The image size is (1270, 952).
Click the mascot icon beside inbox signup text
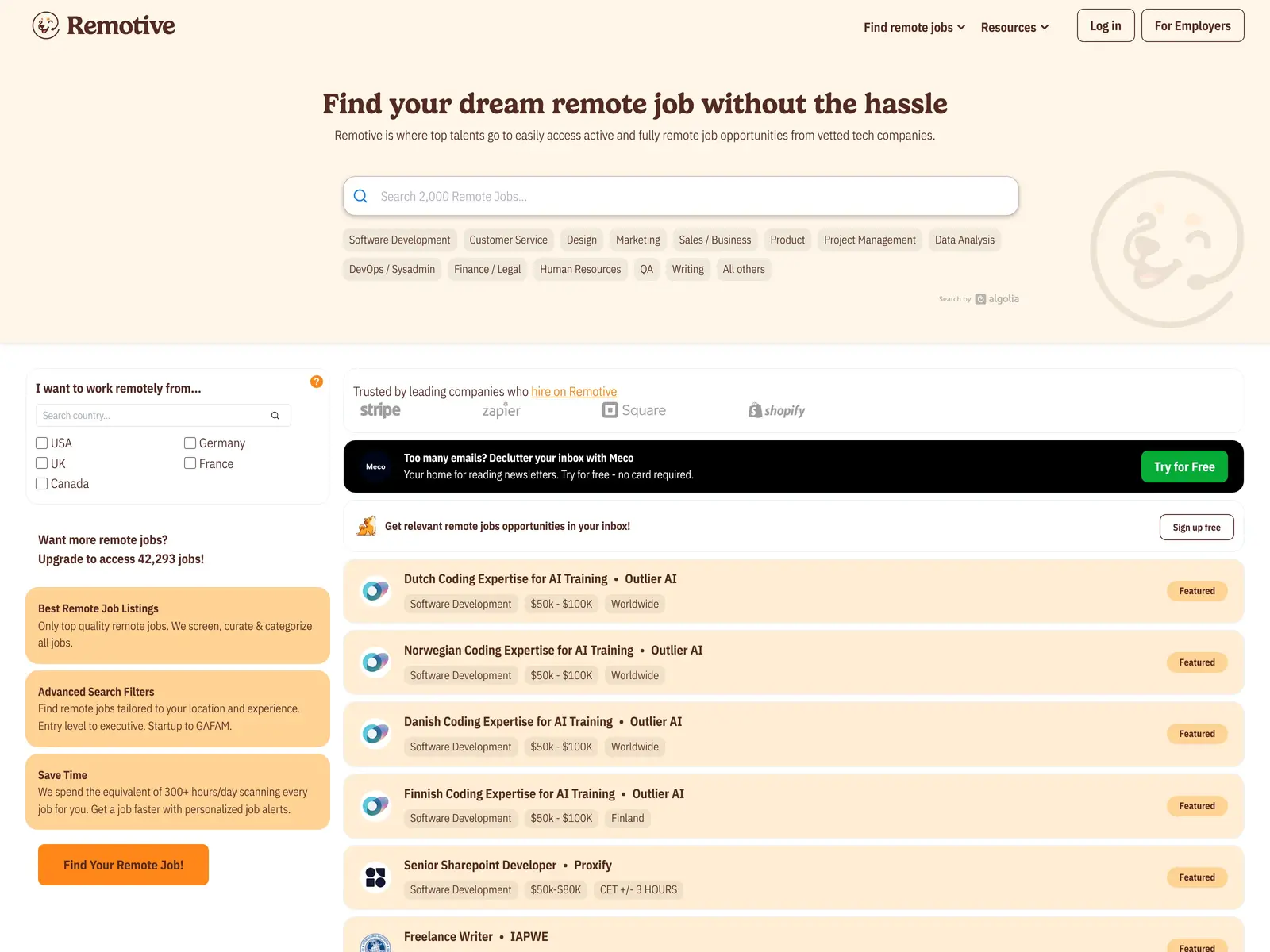click(x=366, y=526)
